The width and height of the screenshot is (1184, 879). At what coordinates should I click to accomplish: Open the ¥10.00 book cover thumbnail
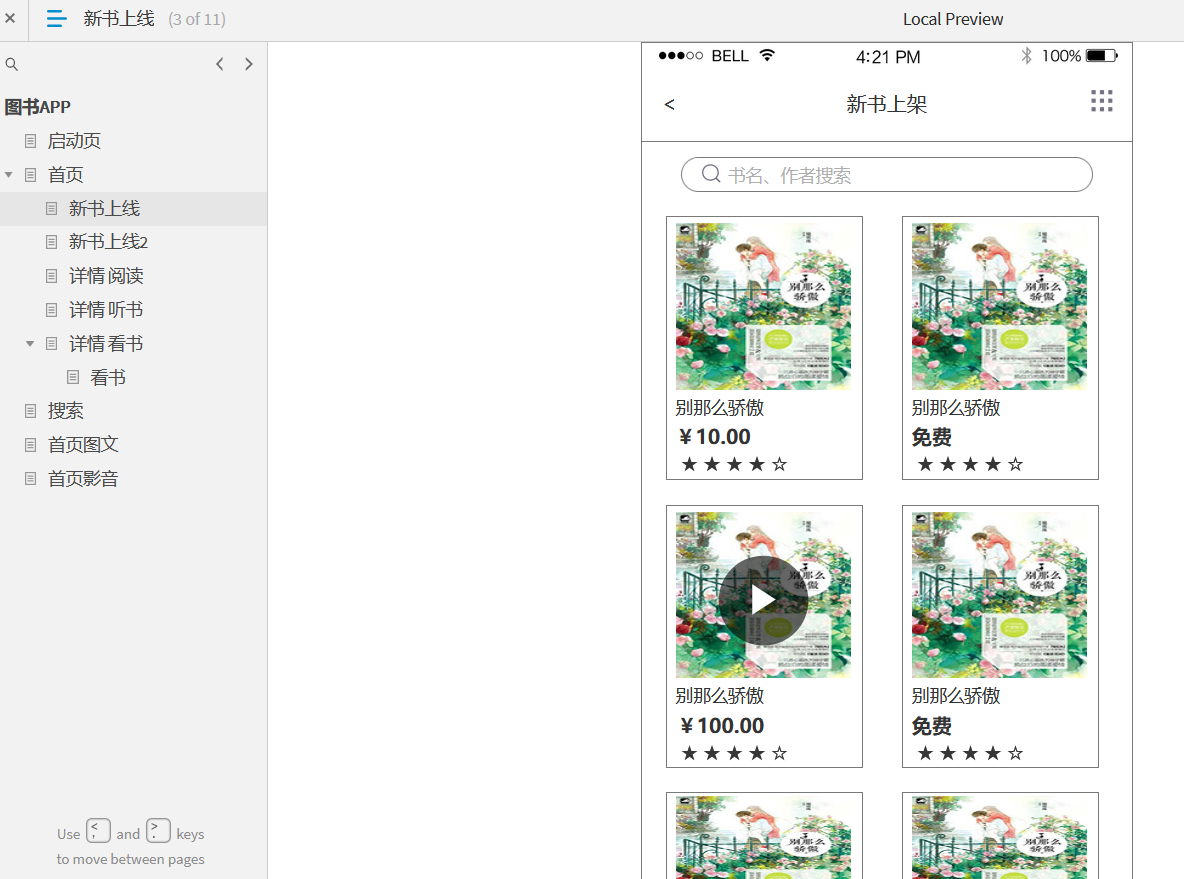[x=763, y=306]
